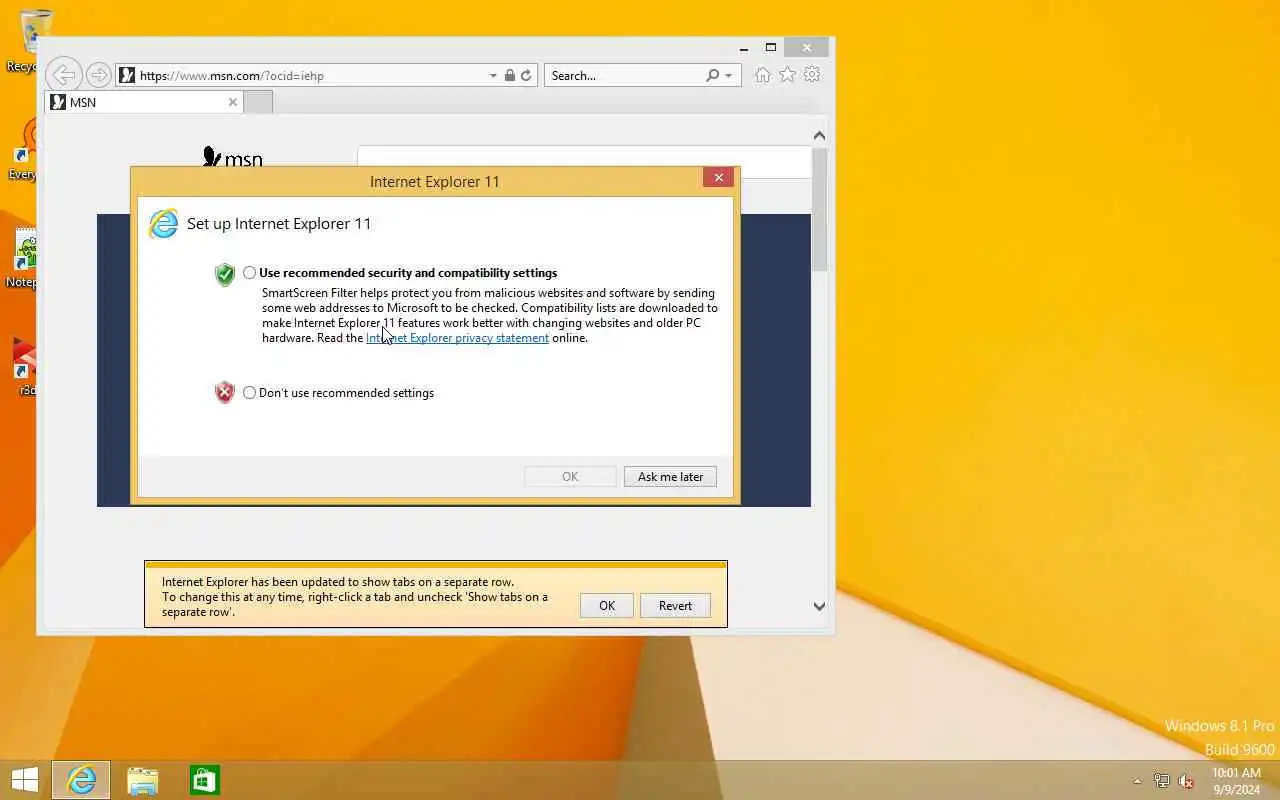Open a new tab with the blank tab button
Image resolution: width=1280 pixels, height=800 pixels.
point(258,102)
